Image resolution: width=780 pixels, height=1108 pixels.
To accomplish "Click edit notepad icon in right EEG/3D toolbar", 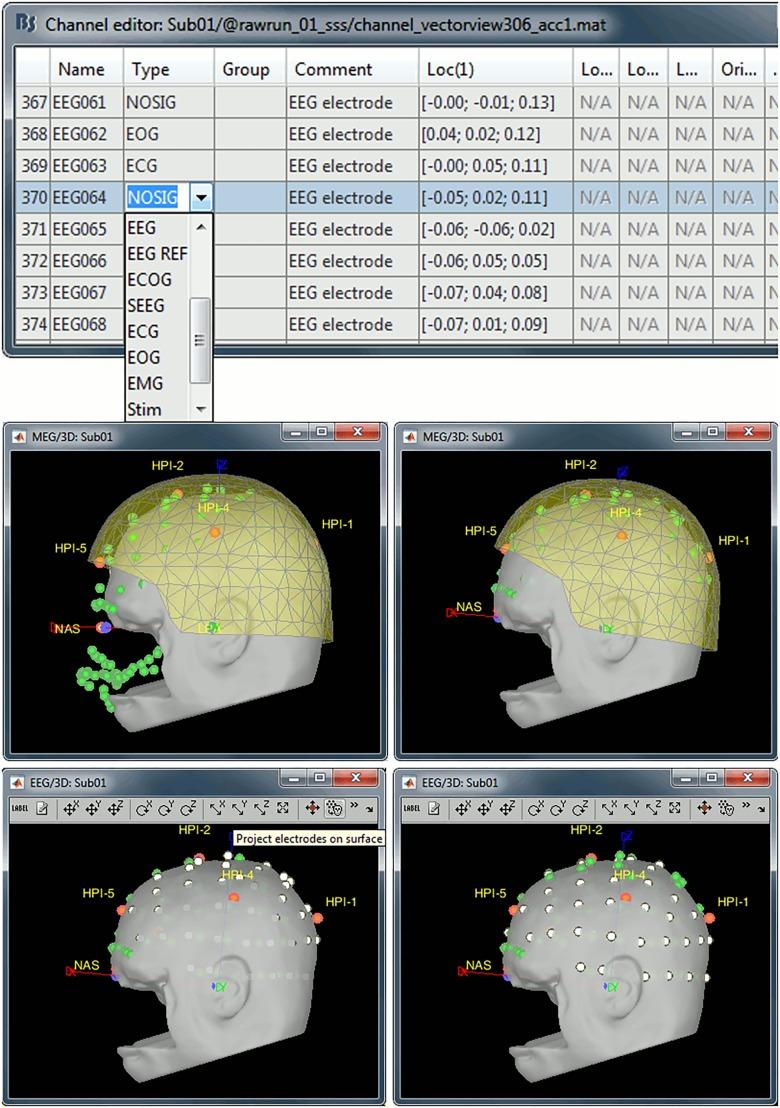I will [435, 808].
